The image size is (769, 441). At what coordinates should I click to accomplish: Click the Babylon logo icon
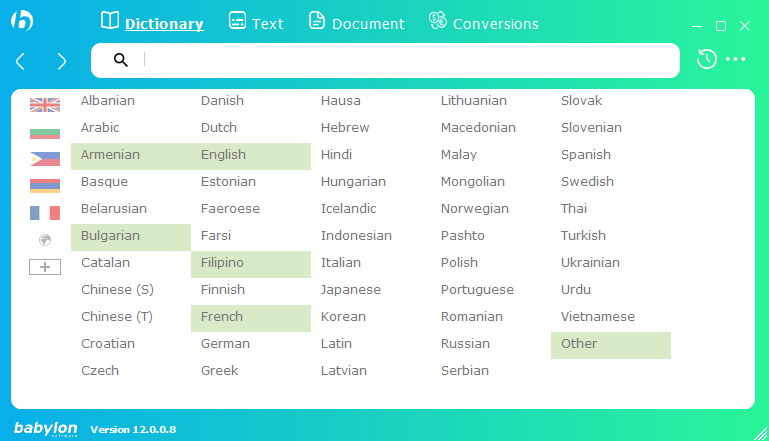[22, 21]
